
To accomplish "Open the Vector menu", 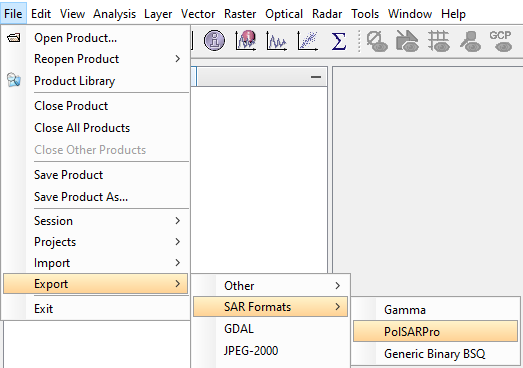I will click(x=198, y=14).
